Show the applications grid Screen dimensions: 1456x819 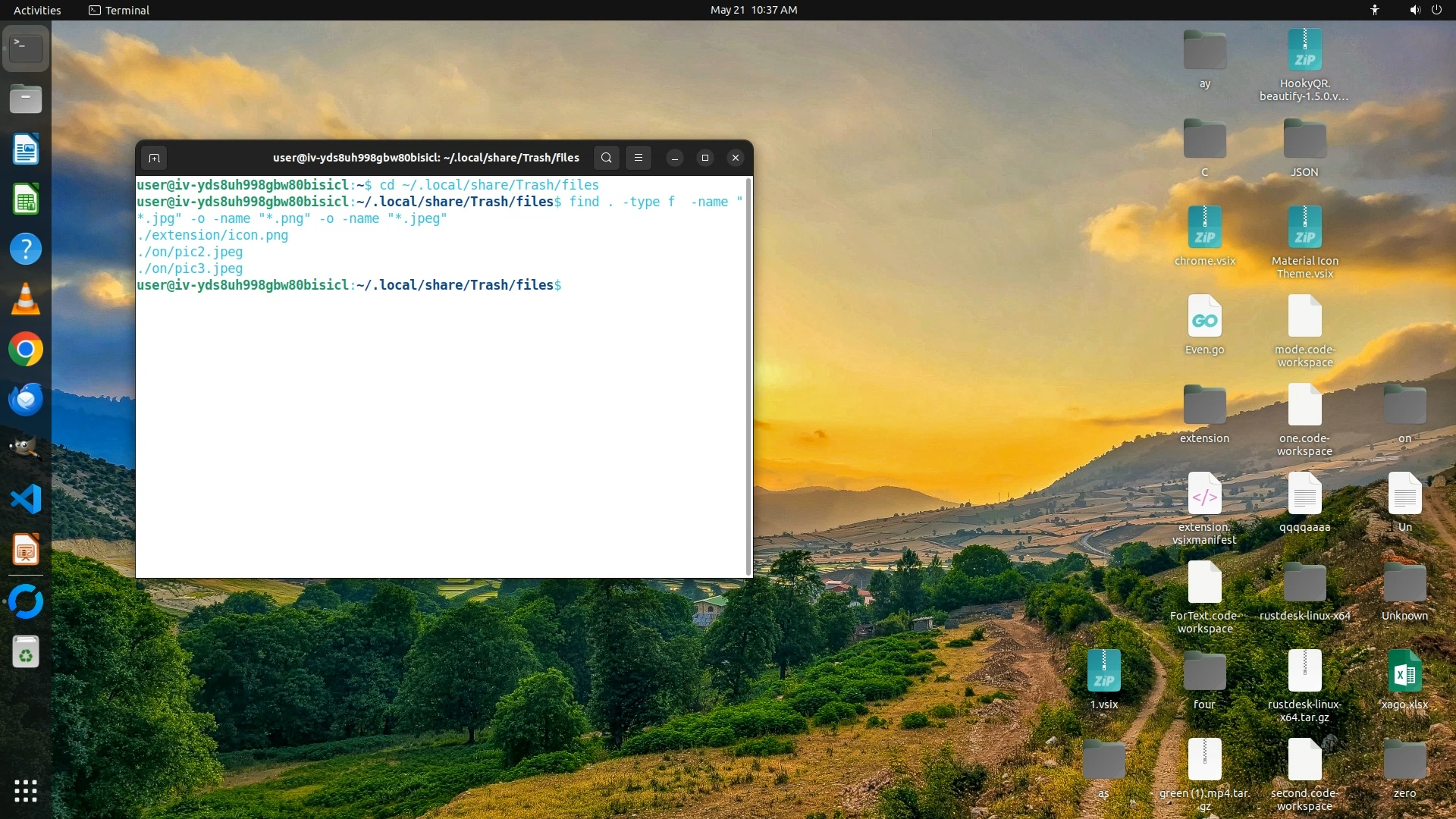point(26,791)
